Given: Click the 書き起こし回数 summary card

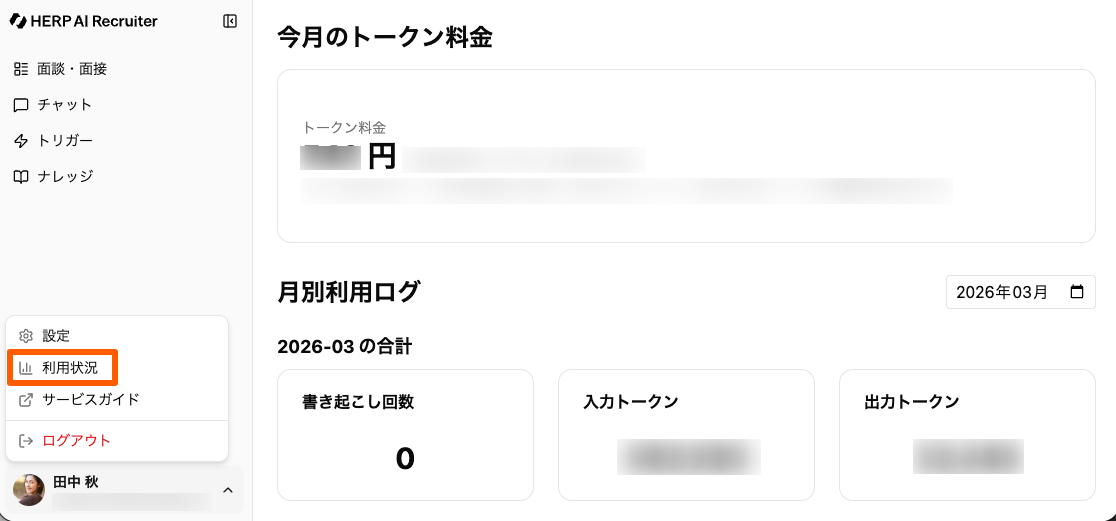Looking at the screenshot, I should 405,435.
